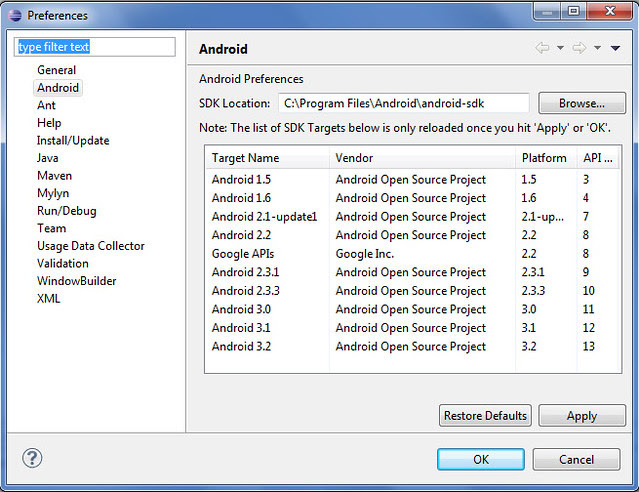
Task: Open the forward history dropdown arrow
Action: (x=597, y=48)
